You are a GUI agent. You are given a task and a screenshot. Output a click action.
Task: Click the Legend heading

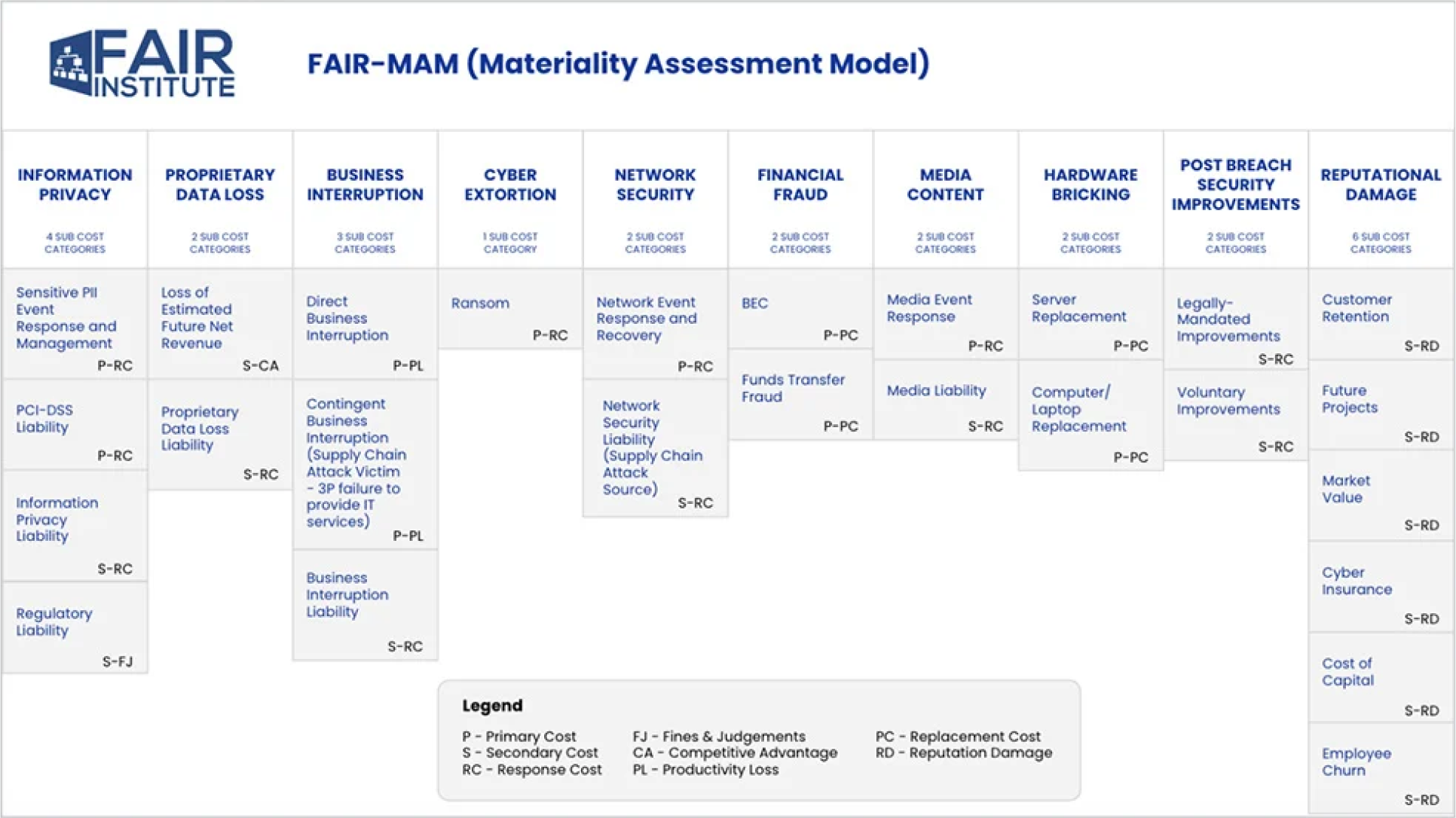[492, 706]
